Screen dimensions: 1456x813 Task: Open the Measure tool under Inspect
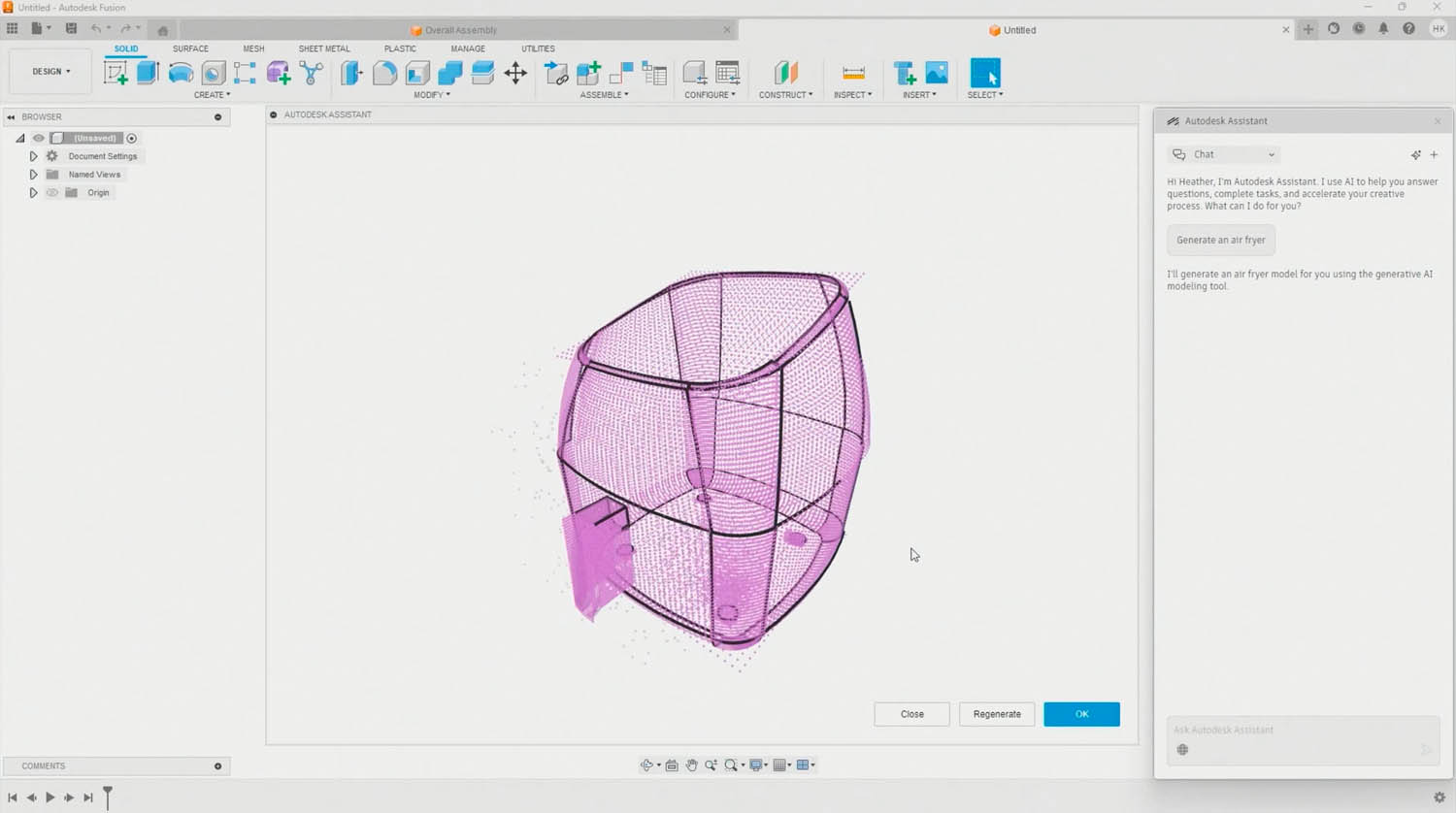click(852, 72)
